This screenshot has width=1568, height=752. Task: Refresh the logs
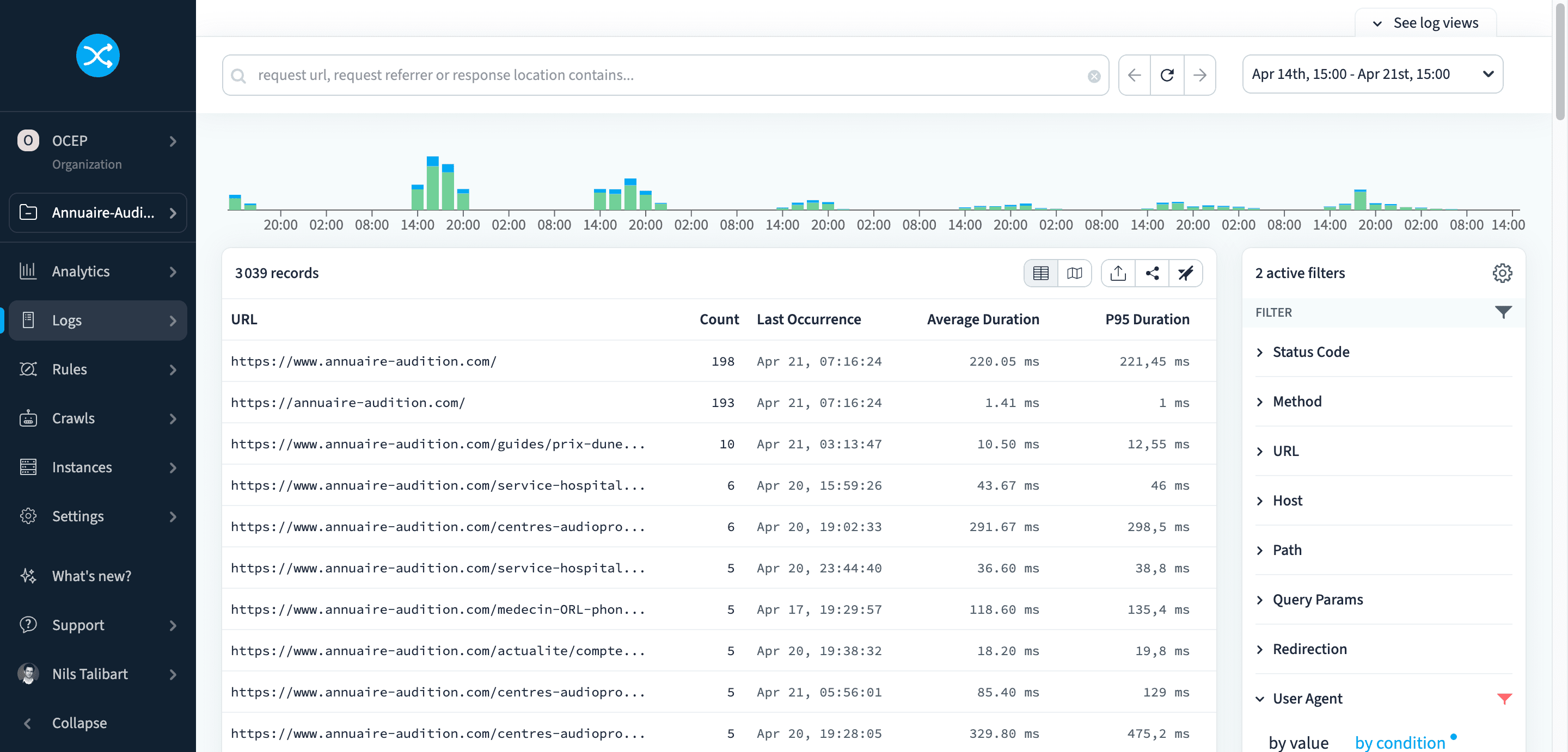(1167, 75)
